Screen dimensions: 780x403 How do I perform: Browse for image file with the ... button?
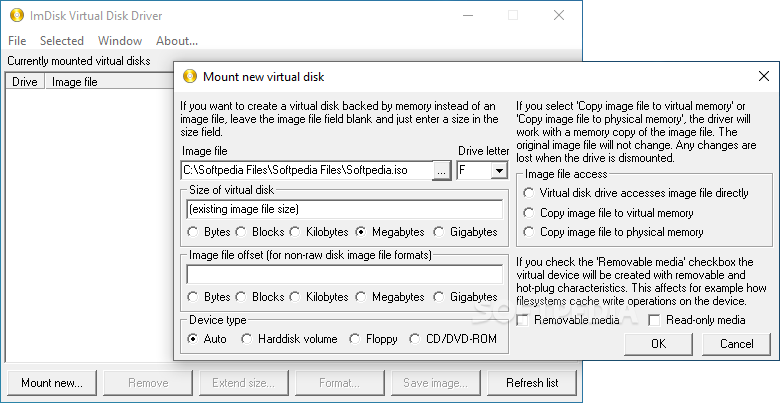441,171
